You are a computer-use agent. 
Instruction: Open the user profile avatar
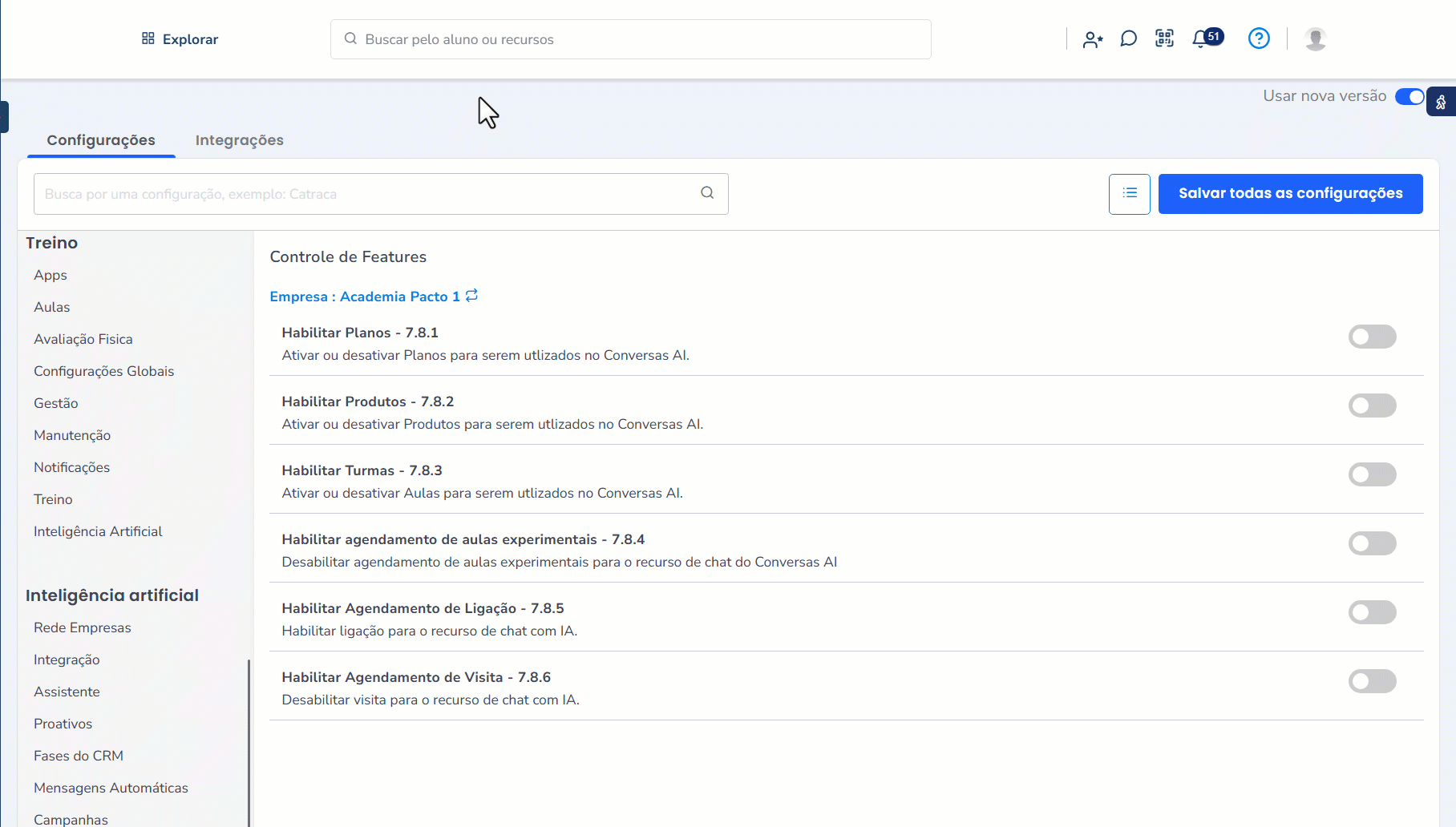(x=1315, y=38)
